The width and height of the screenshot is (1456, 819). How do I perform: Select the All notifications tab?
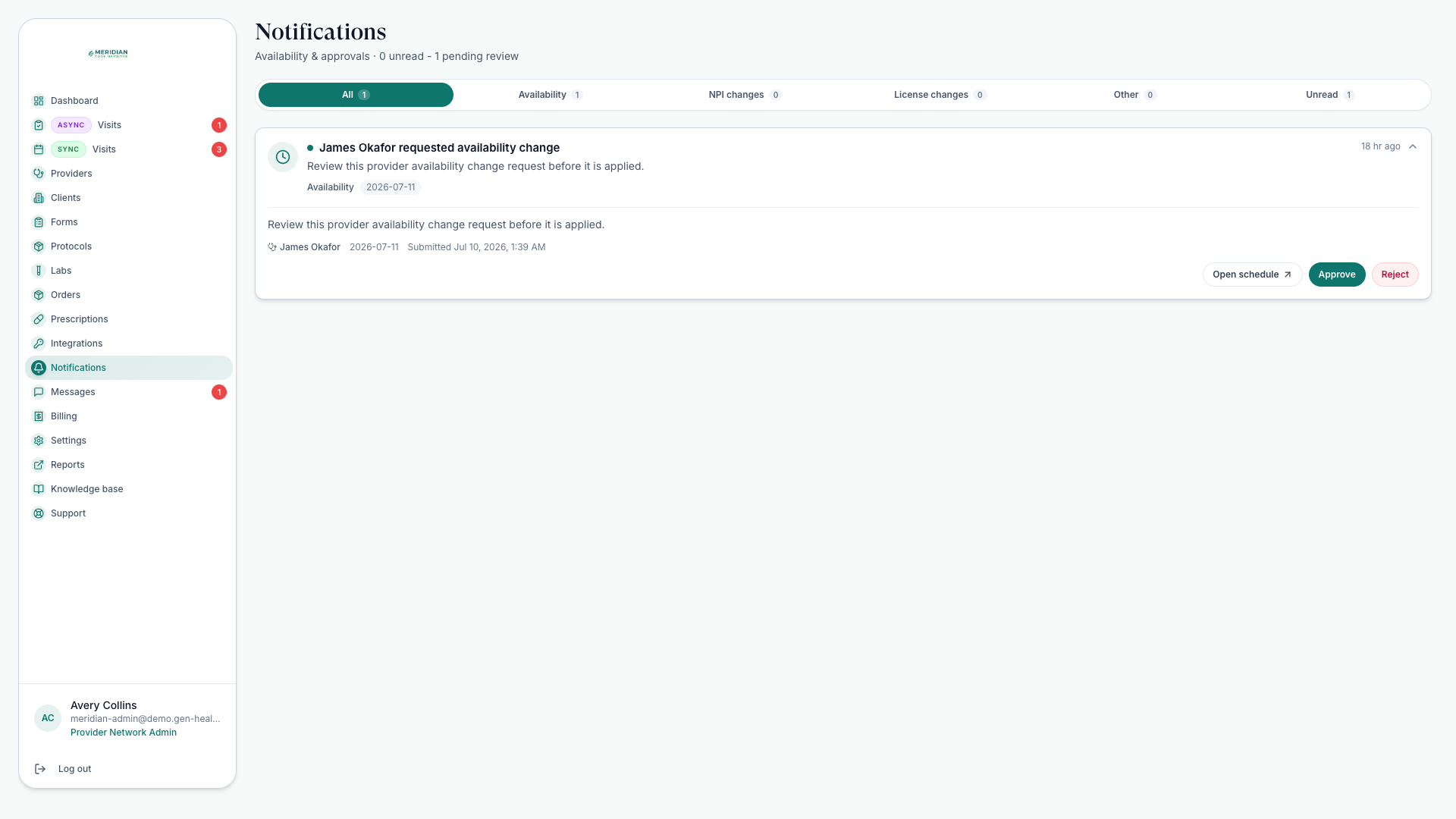356,95
